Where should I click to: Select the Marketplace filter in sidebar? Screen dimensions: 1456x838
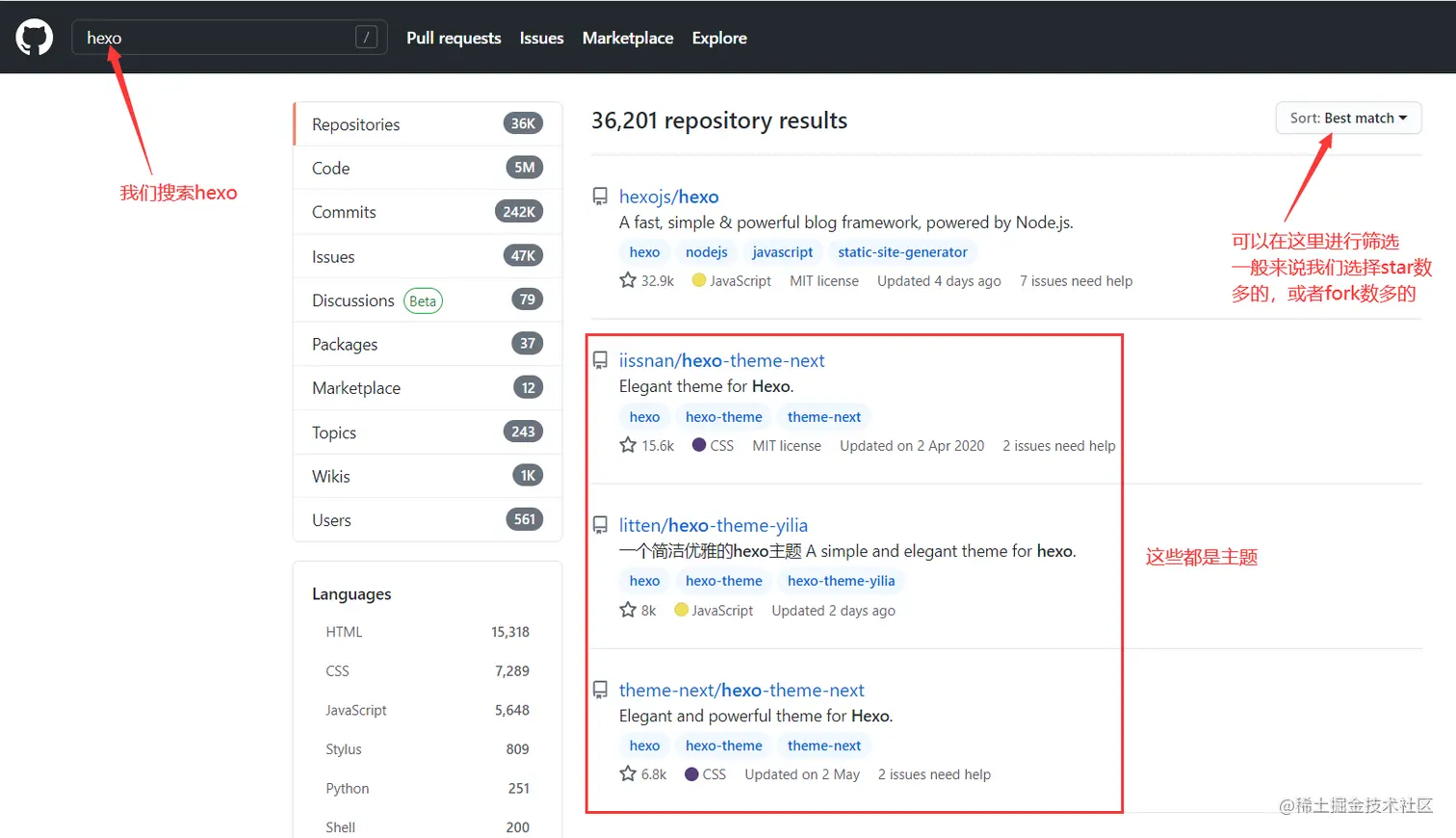(x=428, y=388)
